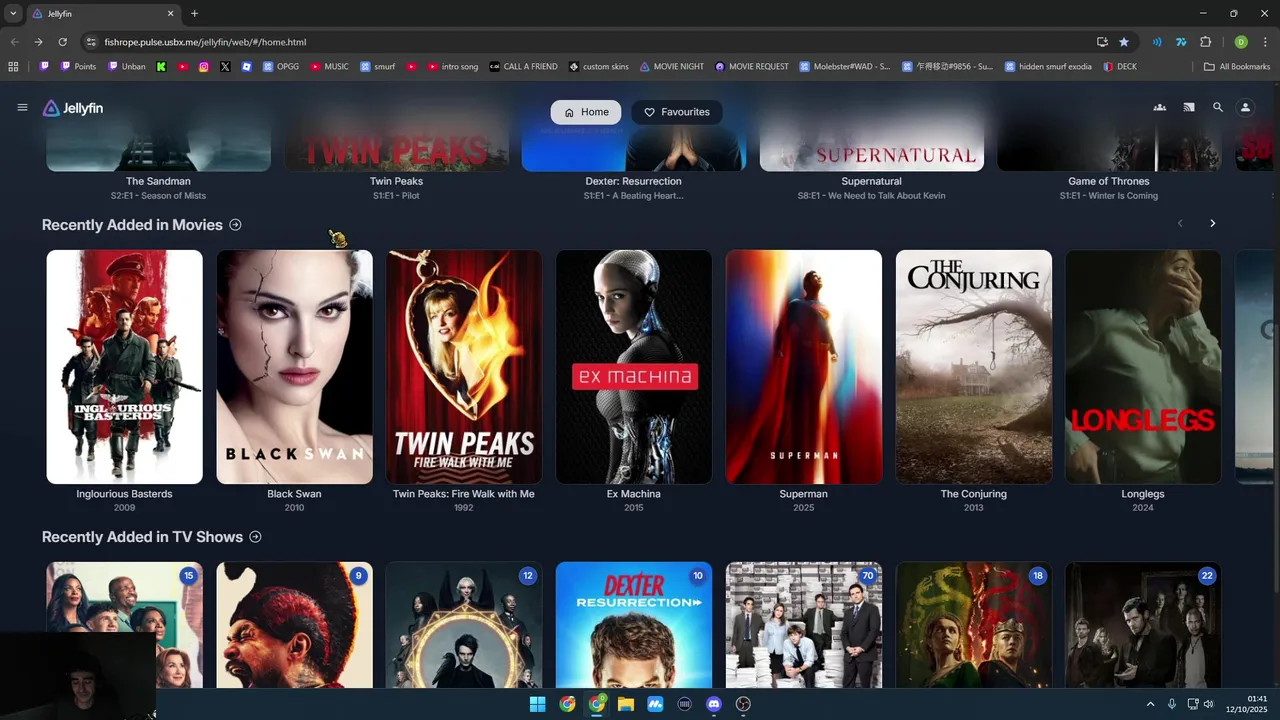The image size is (1280, 720).
Task: Open the user profile icon in Jellyfin
Action: coord(1246,108)
